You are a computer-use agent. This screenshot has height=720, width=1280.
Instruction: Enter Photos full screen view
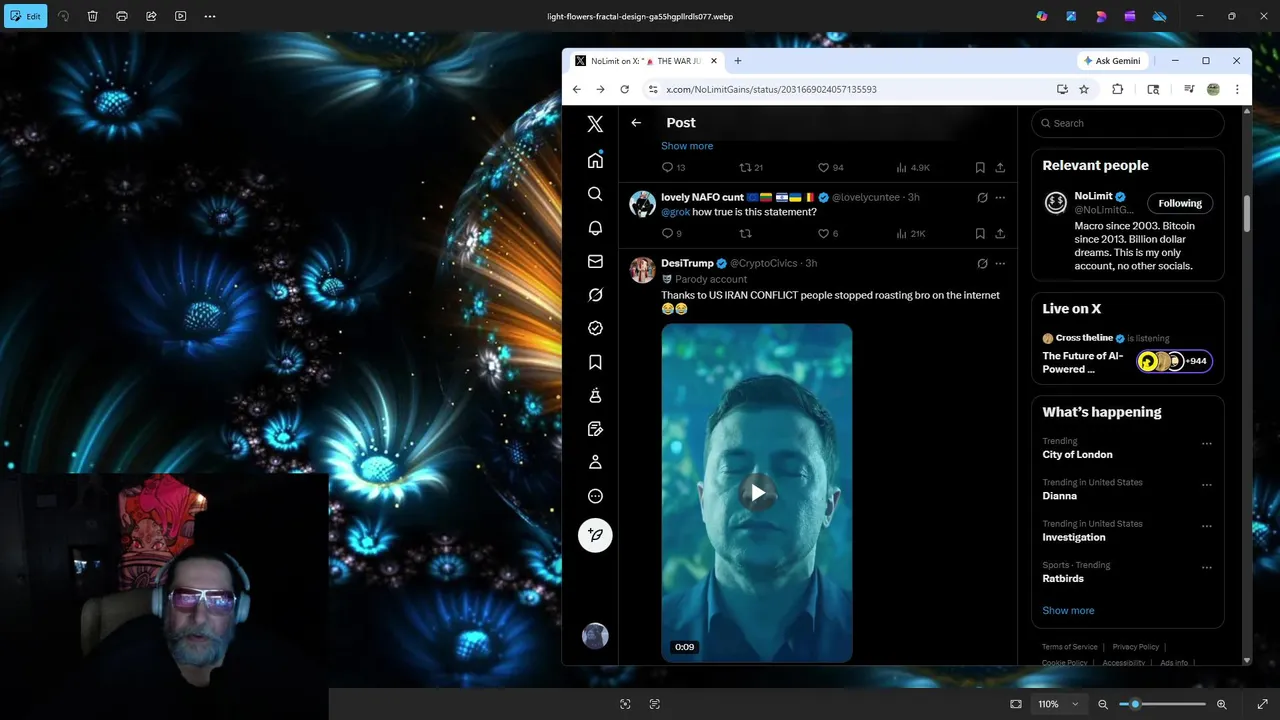(1262, 704)
